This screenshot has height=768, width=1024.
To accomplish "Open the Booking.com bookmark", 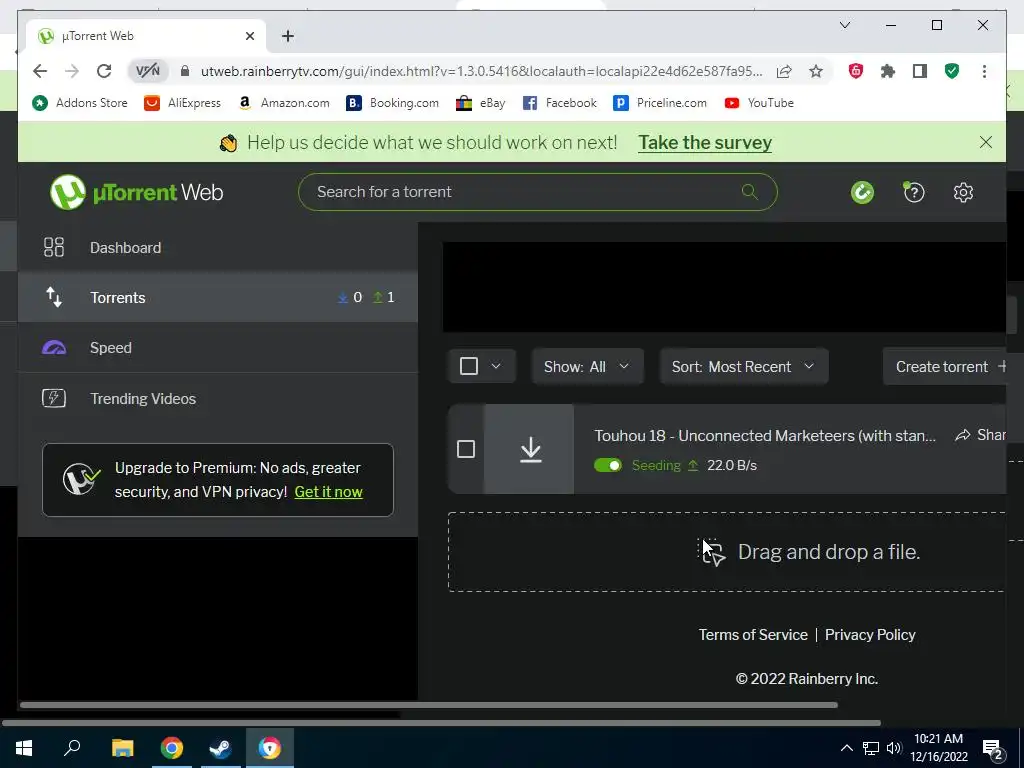I will click(392, 103).
